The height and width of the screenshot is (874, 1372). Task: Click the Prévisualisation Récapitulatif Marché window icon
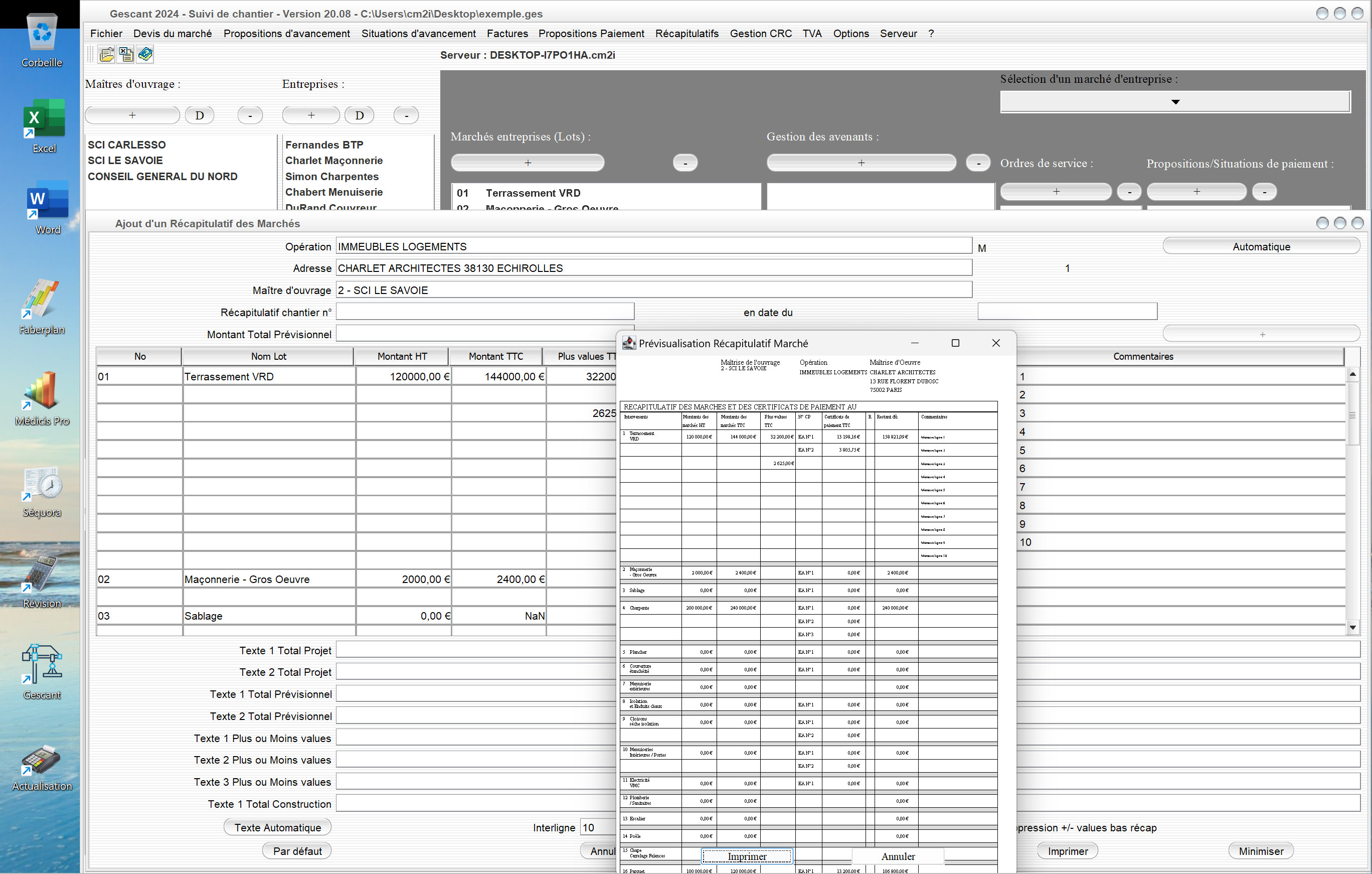629,343
